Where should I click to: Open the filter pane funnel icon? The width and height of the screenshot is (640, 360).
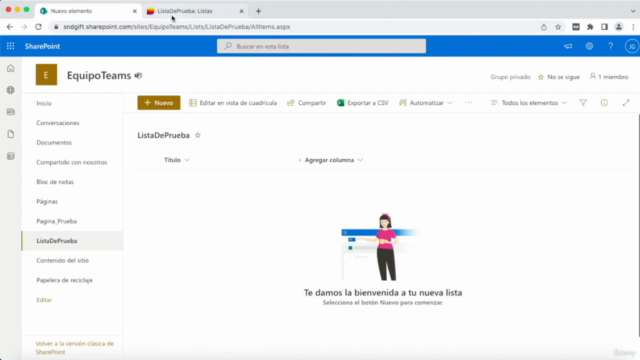pos(583,103)
